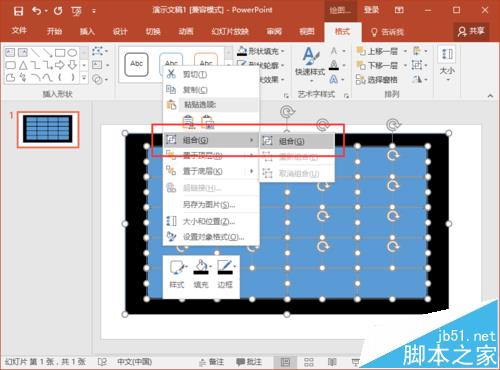Click the 共享 share button
The image size is (500, 370).
(471, 31)
